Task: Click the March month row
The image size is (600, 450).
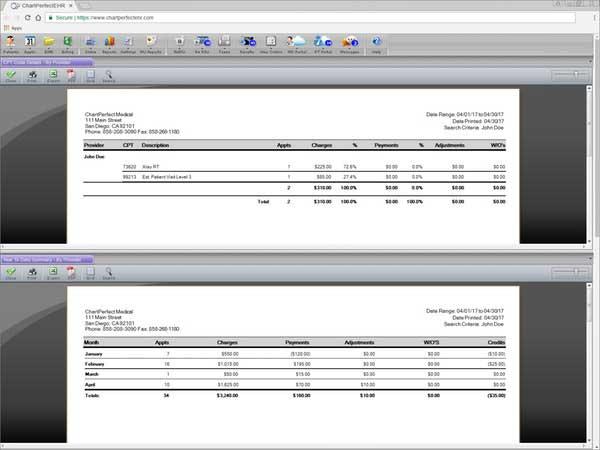Action: (295, 374)
